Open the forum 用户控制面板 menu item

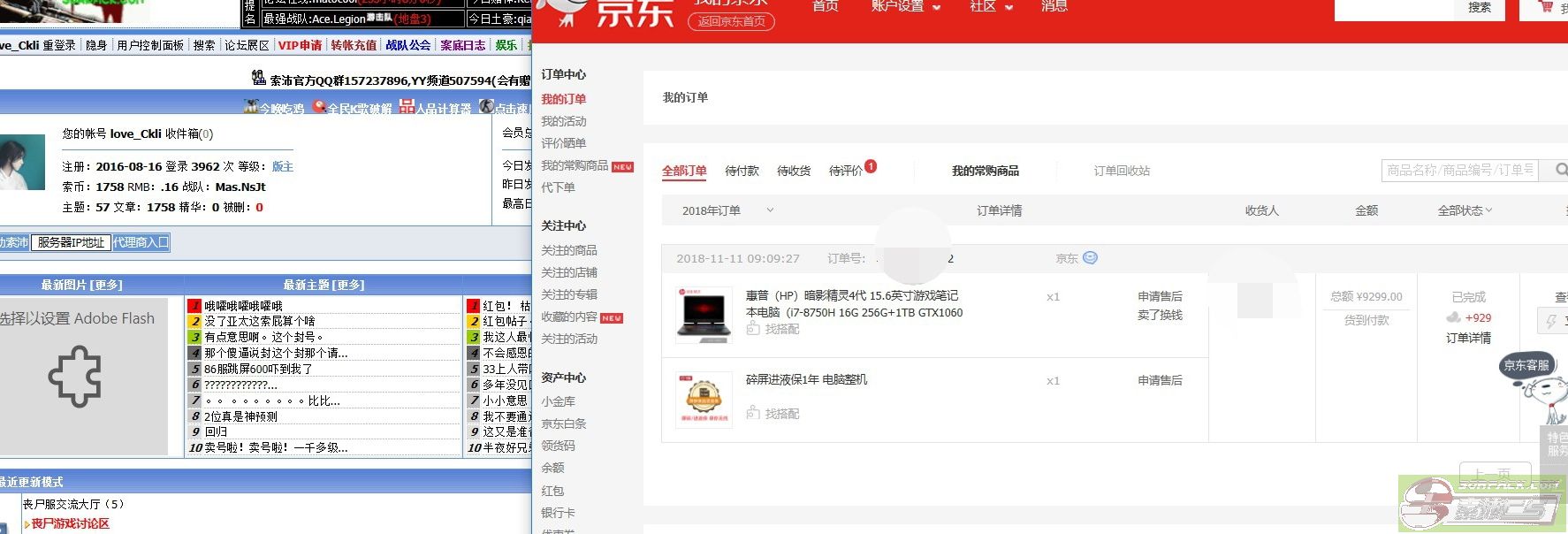tap(150, 45)
